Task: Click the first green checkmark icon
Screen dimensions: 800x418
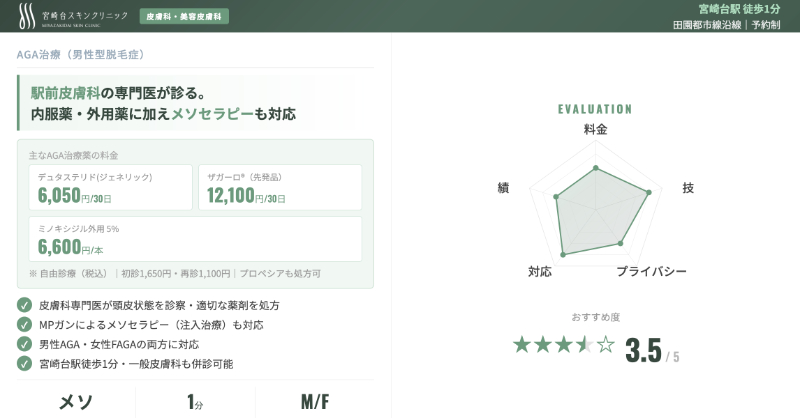Action: click(24, 305)
